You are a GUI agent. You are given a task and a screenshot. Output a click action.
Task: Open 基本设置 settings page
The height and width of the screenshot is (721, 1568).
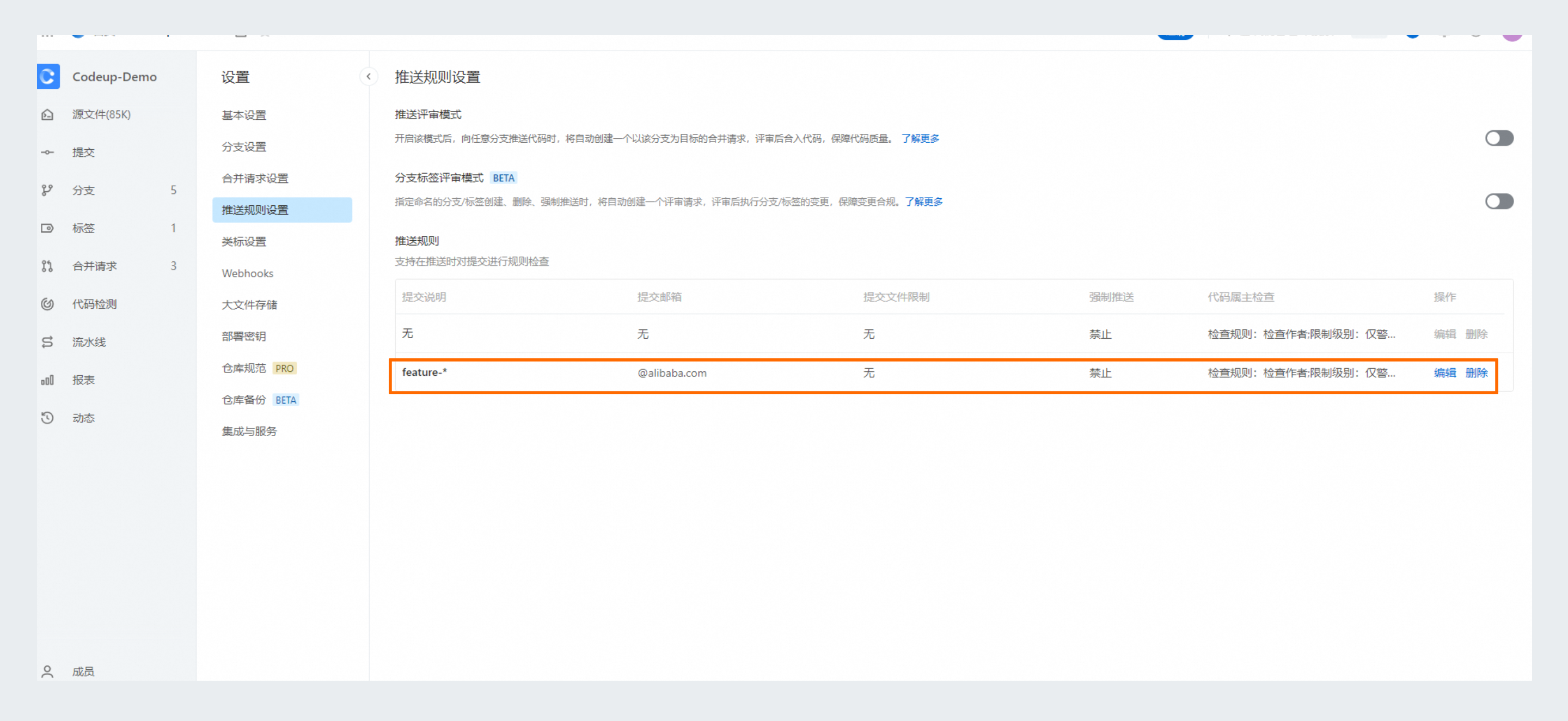tap(244, 115)
